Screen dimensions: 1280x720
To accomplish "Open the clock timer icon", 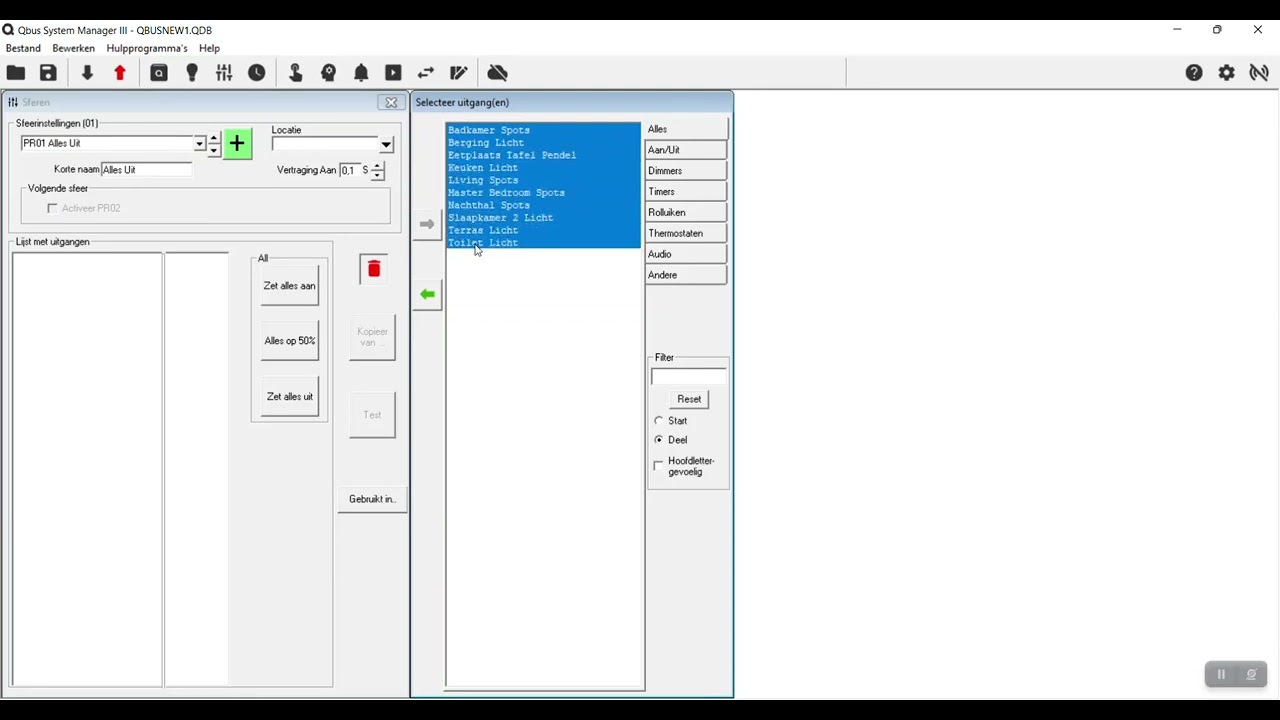I will [257, 73].
